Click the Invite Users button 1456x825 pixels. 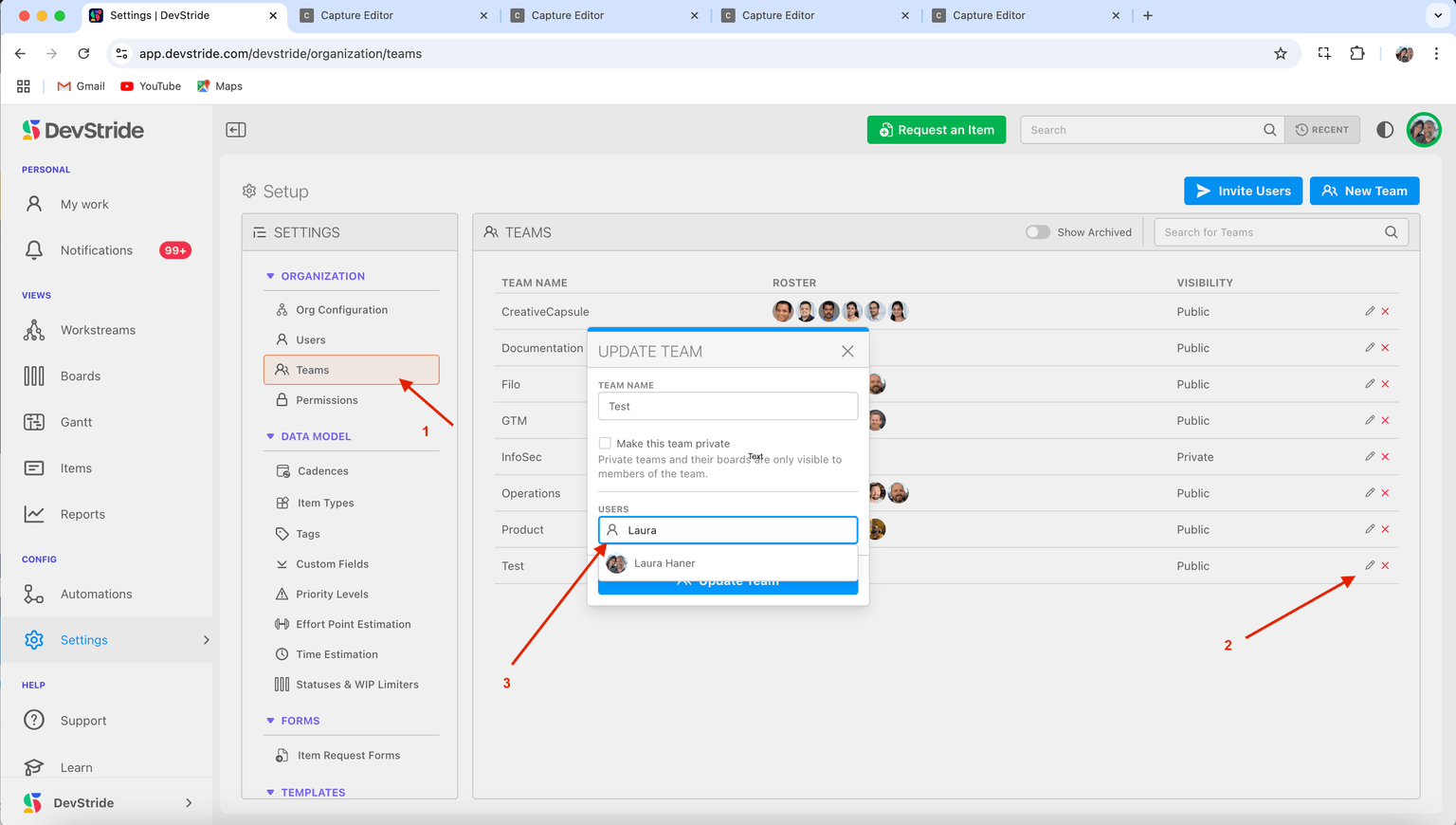point(1243,191)
